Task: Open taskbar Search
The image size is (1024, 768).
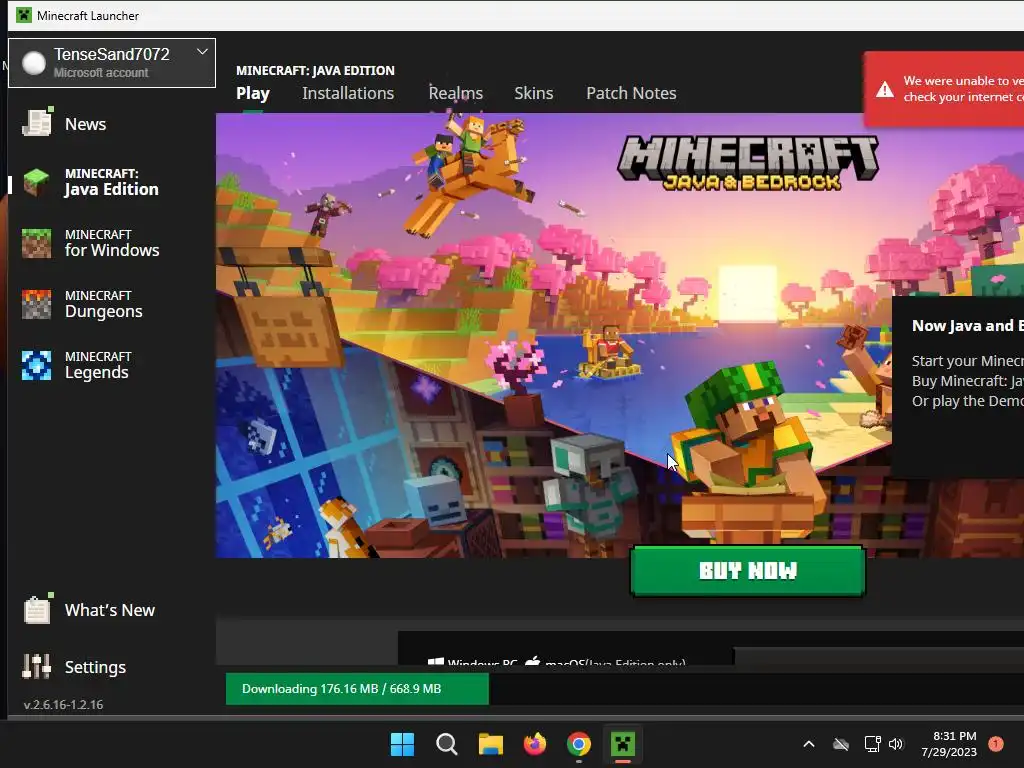Action: (x=447, y=744)
